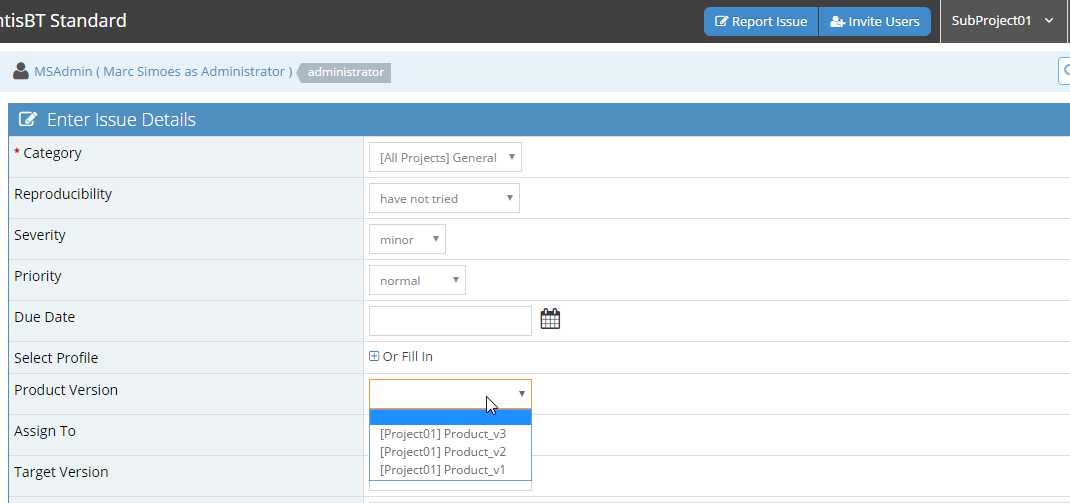Click the Due Date input field
This screenshot has width=1070, height=503.
pos(450,321)
